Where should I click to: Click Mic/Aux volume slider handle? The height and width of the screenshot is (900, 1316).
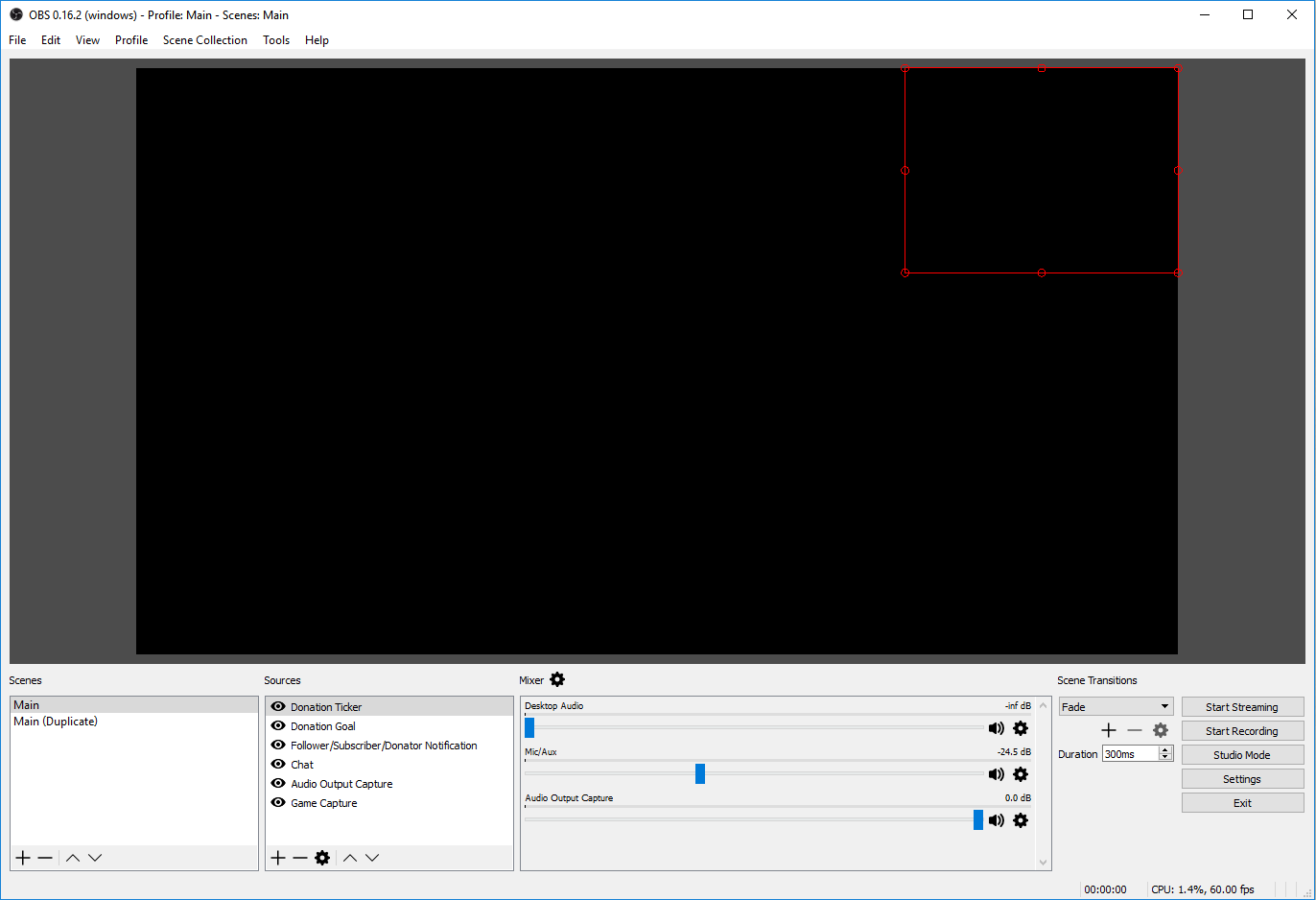pos(700,773)
